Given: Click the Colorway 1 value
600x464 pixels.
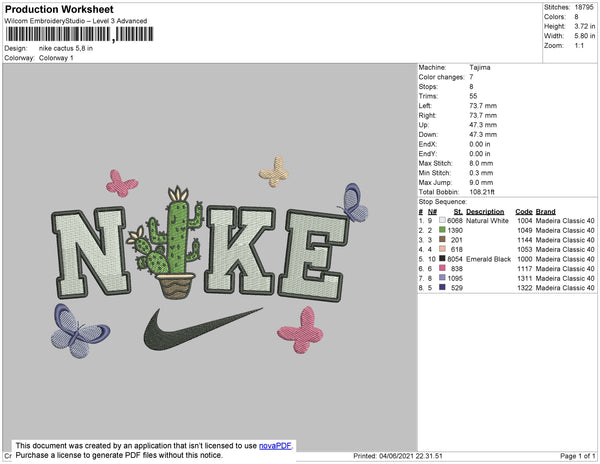Looking at the screenshot, I should tap(56, 58).
